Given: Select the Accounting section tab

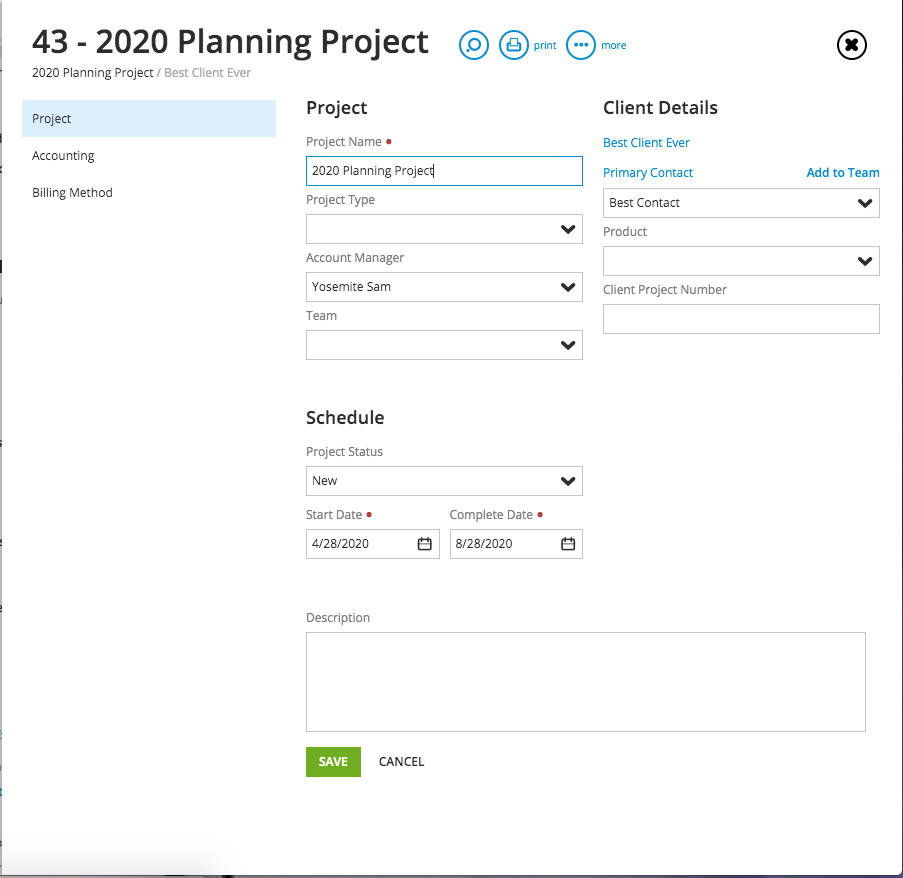Looking at the screenshot, I should tap(63, 156).
